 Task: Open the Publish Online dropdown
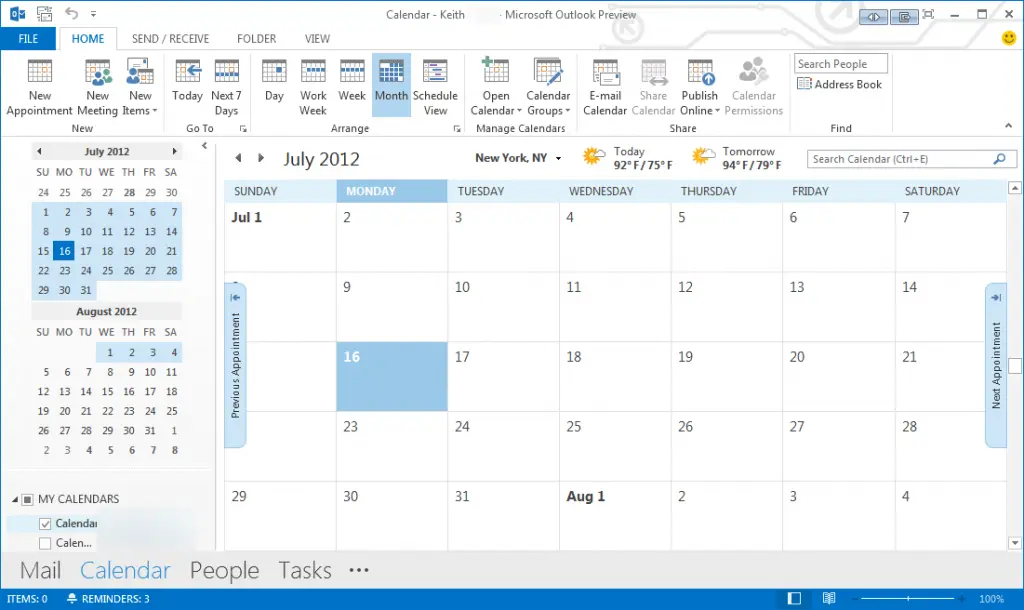click(699, 87)
